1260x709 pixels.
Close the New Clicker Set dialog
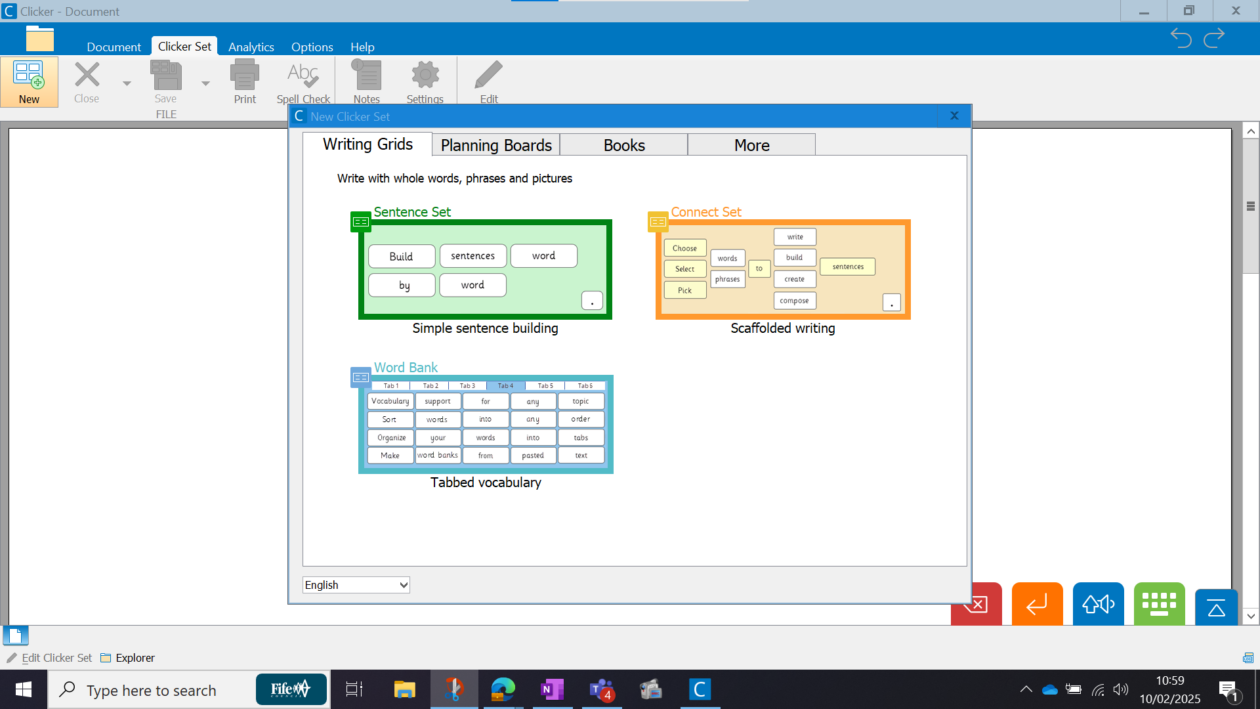954,116
